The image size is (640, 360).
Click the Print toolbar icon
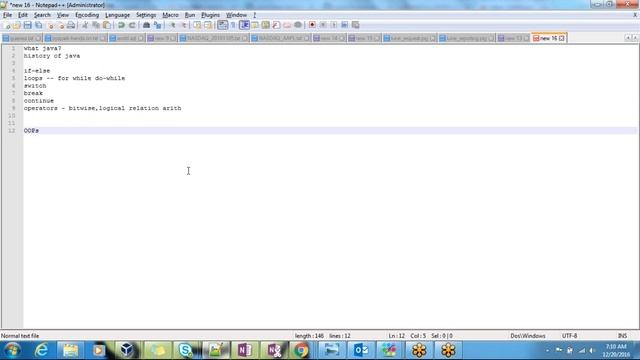(71, 25)
